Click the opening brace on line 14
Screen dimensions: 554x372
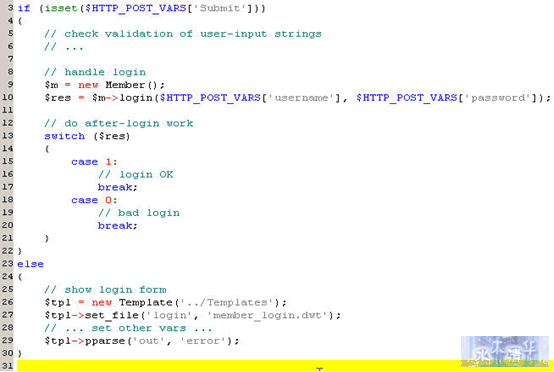point(47,149)
